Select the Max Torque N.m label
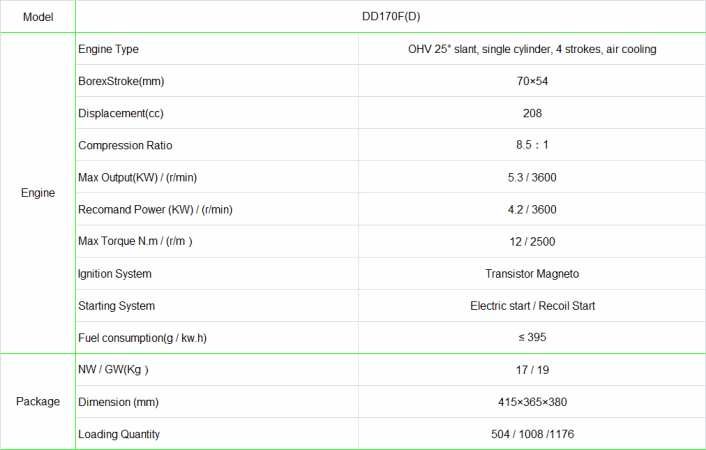706x450 pixels. [135, 241]
